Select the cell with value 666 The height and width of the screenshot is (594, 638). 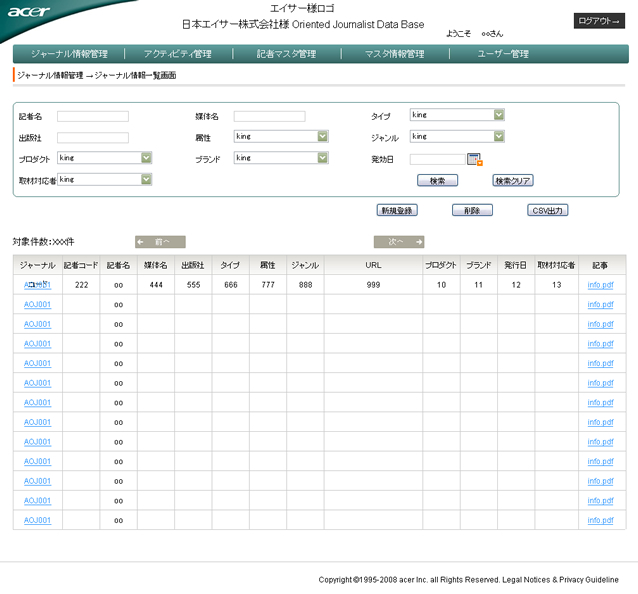point(230,285)
